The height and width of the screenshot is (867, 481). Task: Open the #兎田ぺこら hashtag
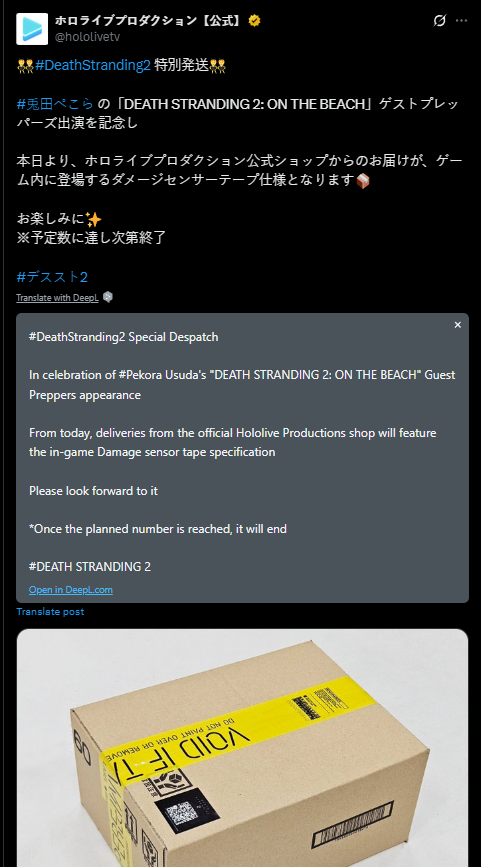coord(55,104)
